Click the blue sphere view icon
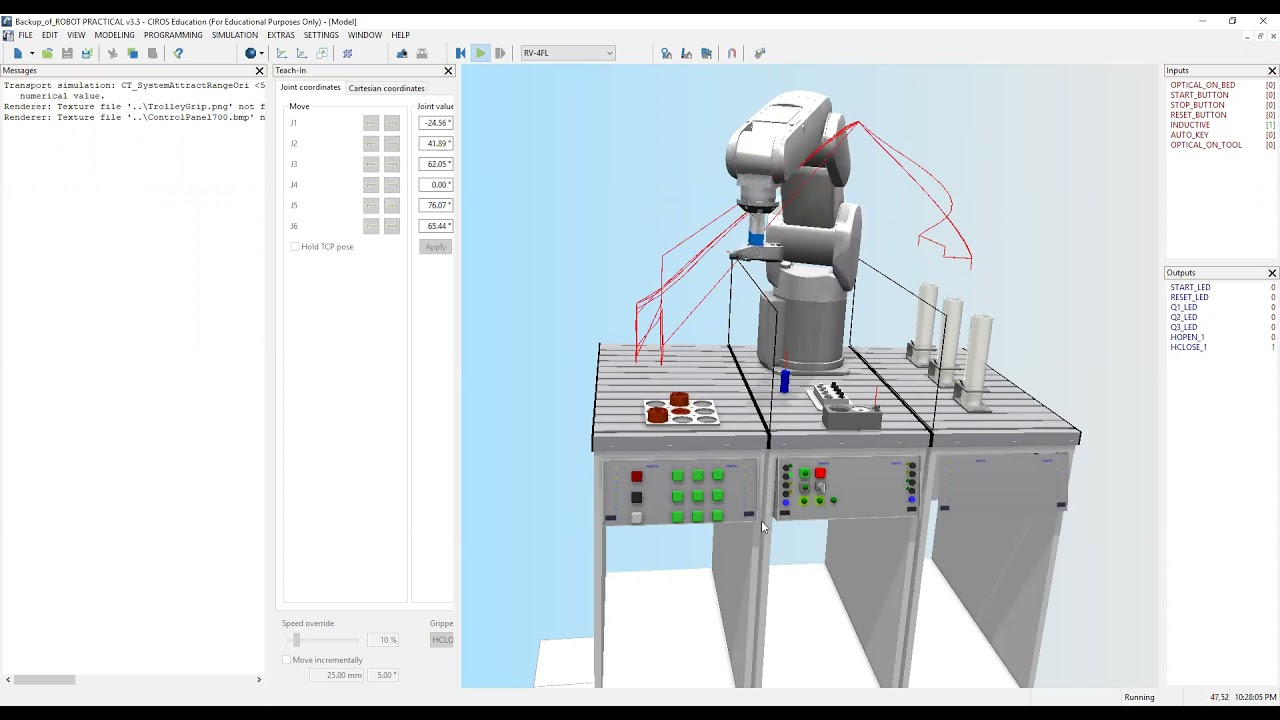 point(250,53)
